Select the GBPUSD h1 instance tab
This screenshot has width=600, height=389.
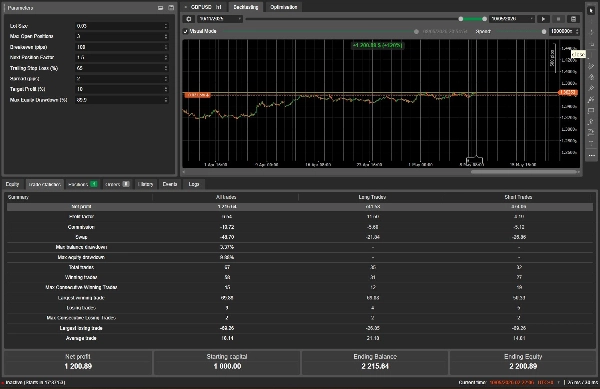point(204,7)
